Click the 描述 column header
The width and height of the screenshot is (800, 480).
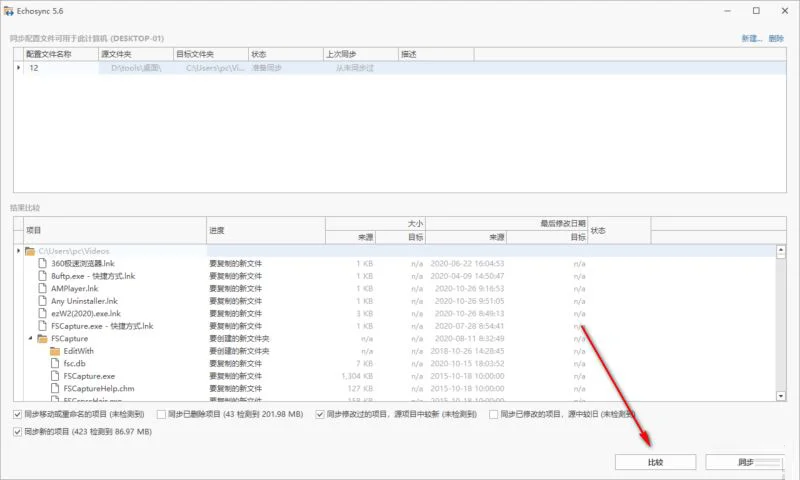point(436,54)
